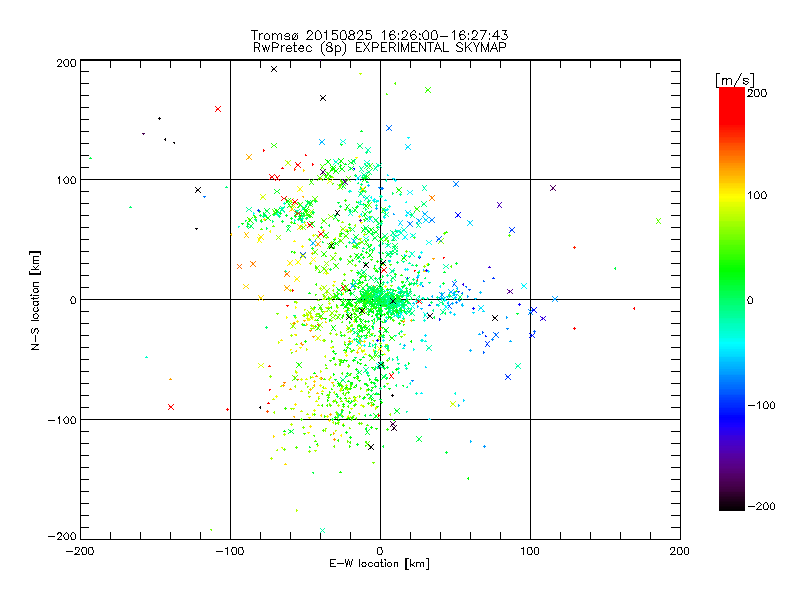800x600 pixels.
Task: Click the colorbar's -200 label
Action: pos(761,506)
